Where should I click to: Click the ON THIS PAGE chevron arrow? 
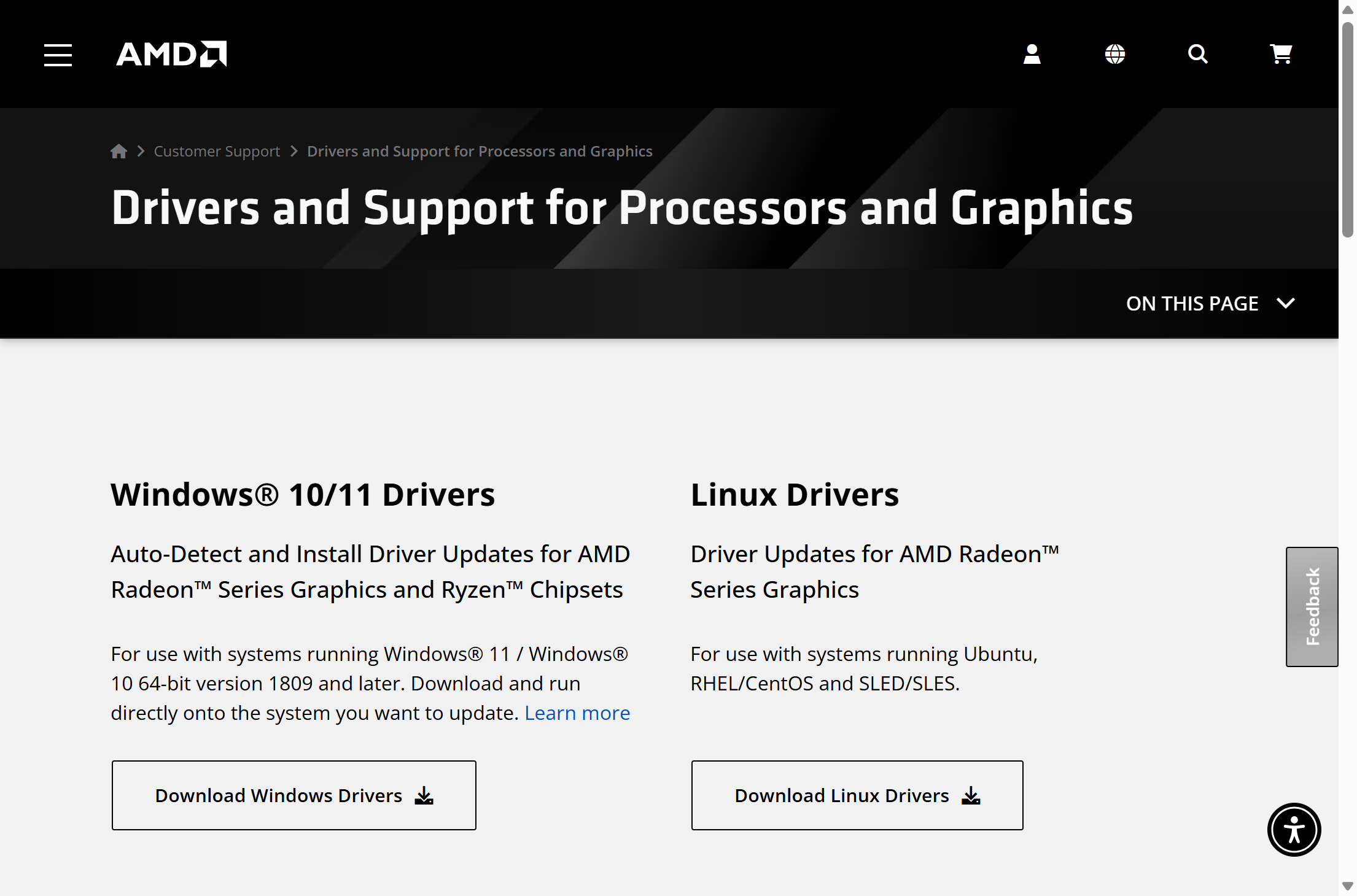[1286, 303]
